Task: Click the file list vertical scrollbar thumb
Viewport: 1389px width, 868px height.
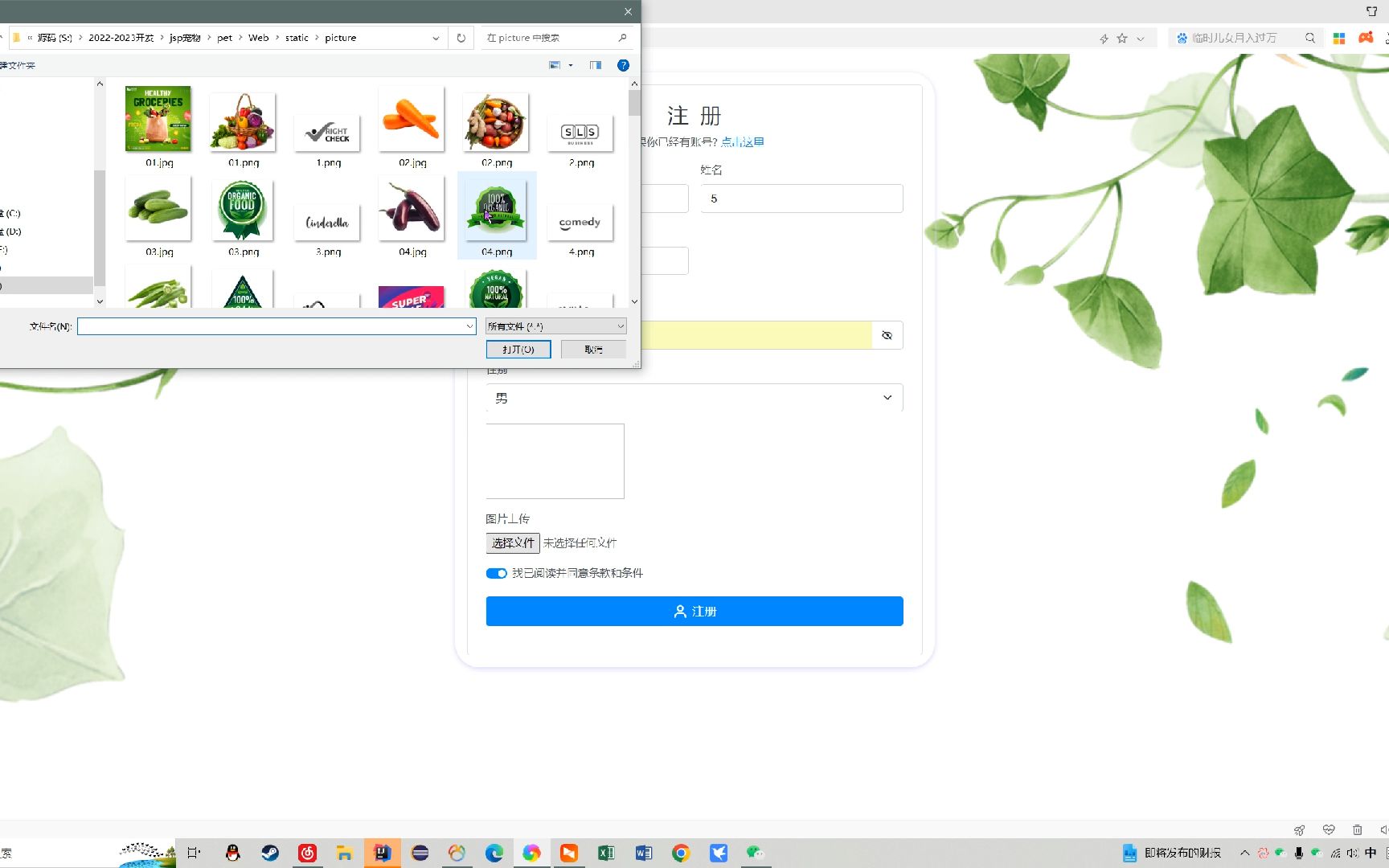Action: pyautogui.click(x=634, y=103)
